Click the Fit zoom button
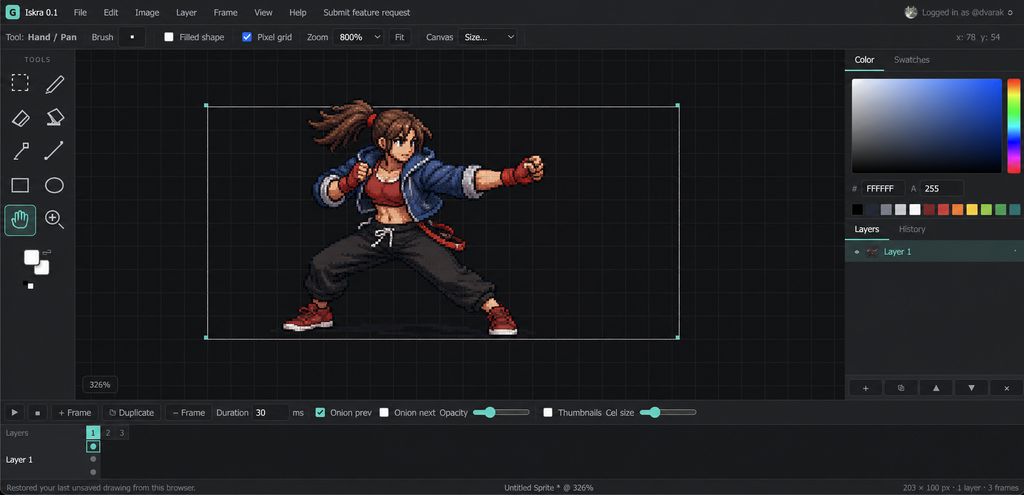 [x=400, y=37]
